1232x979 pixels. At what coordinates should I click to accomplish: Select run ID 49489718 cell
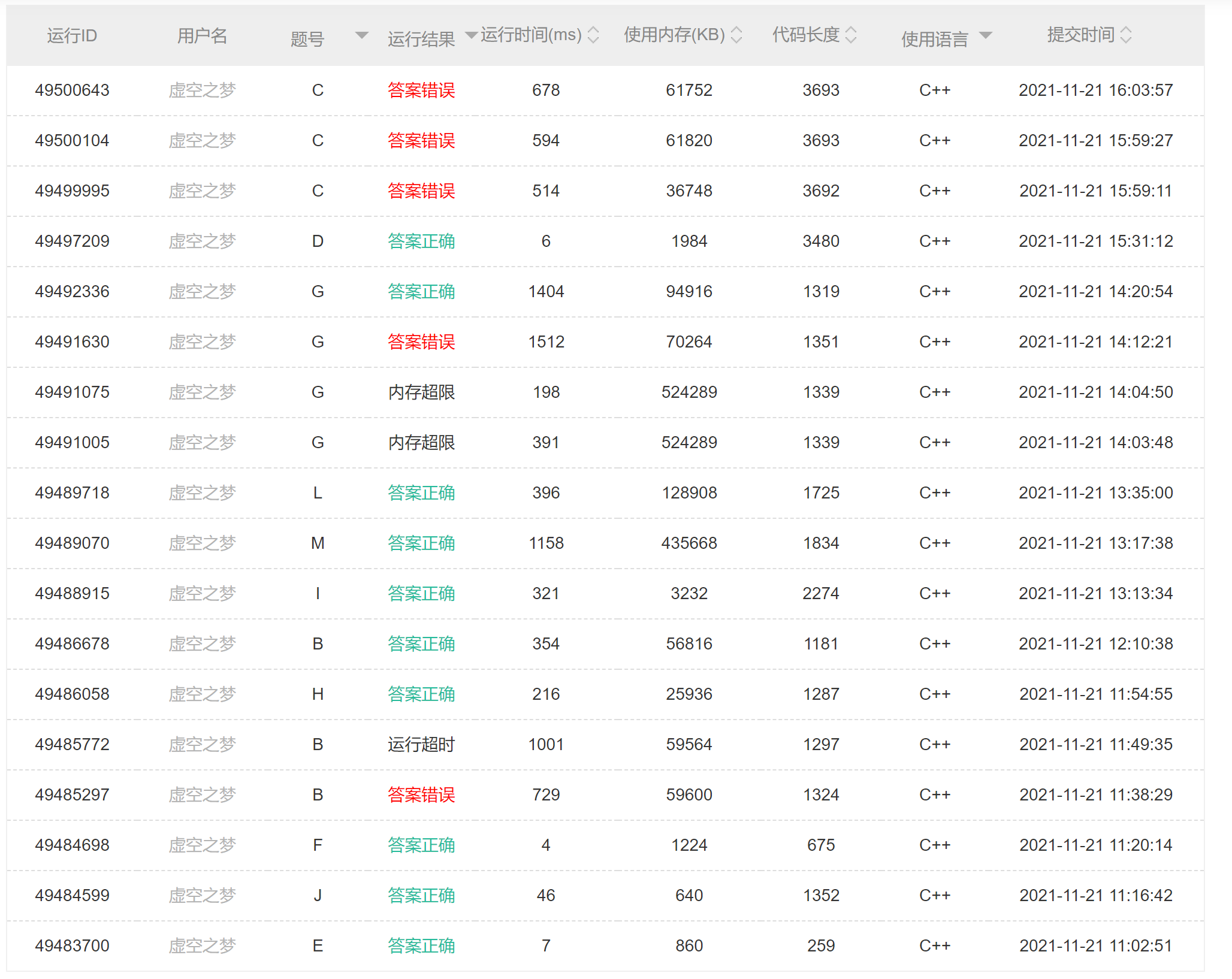click(x=72, y=492)
